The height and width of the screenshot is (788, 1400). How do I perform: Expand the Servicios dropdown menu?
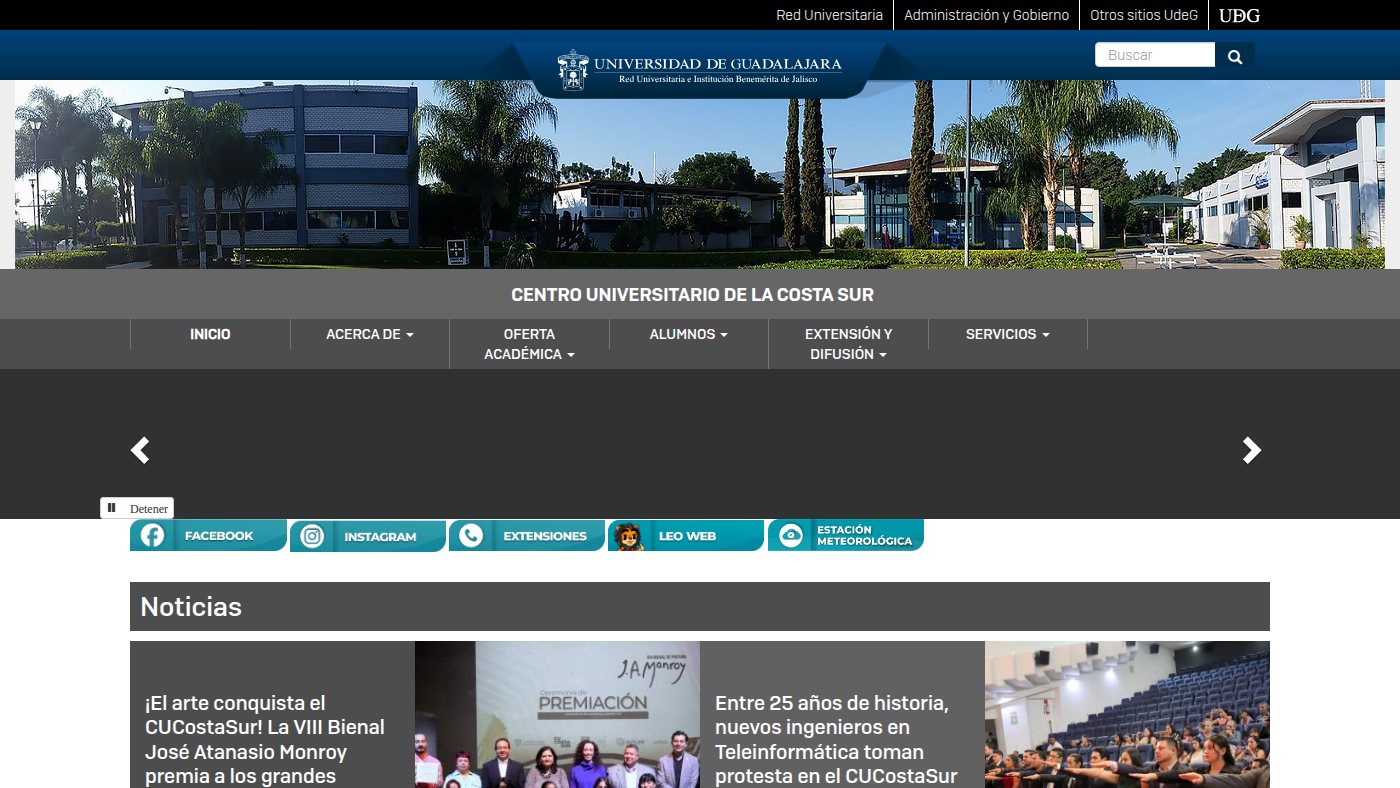pos(1007,334)
